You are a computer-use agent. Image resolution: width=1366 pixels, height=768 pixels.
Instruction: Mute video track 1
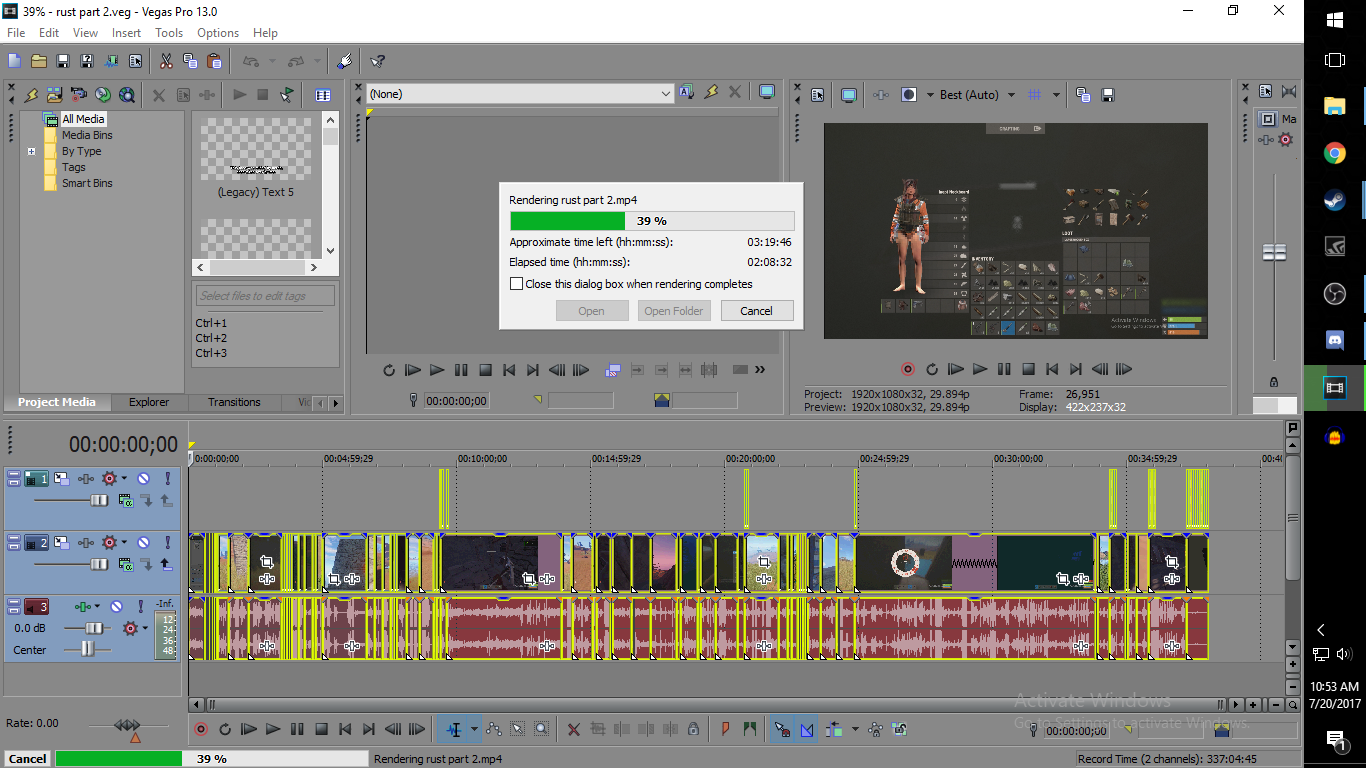coord(143,478)
